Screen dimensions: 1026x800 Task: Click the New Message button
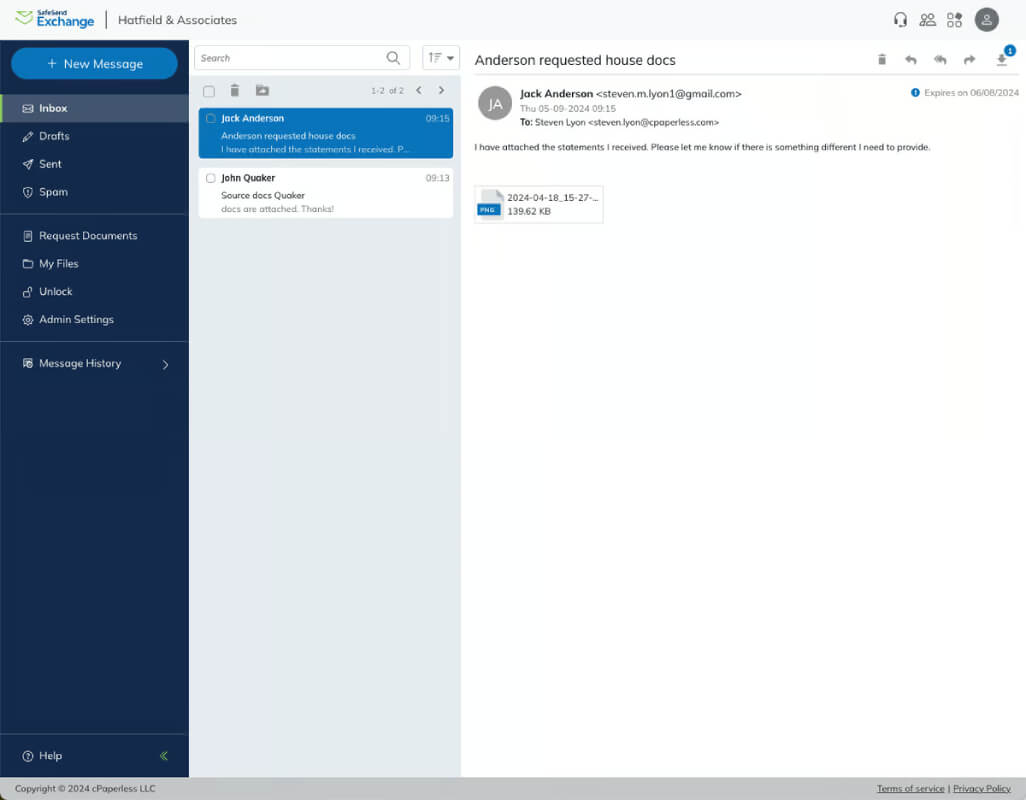pos(94,63)
